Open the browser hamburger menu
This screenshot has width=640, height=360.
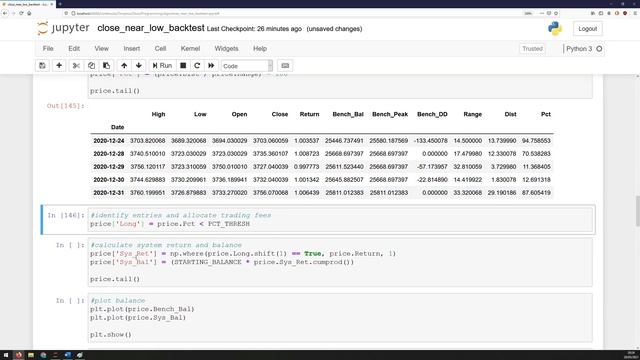tap(635, 13)
